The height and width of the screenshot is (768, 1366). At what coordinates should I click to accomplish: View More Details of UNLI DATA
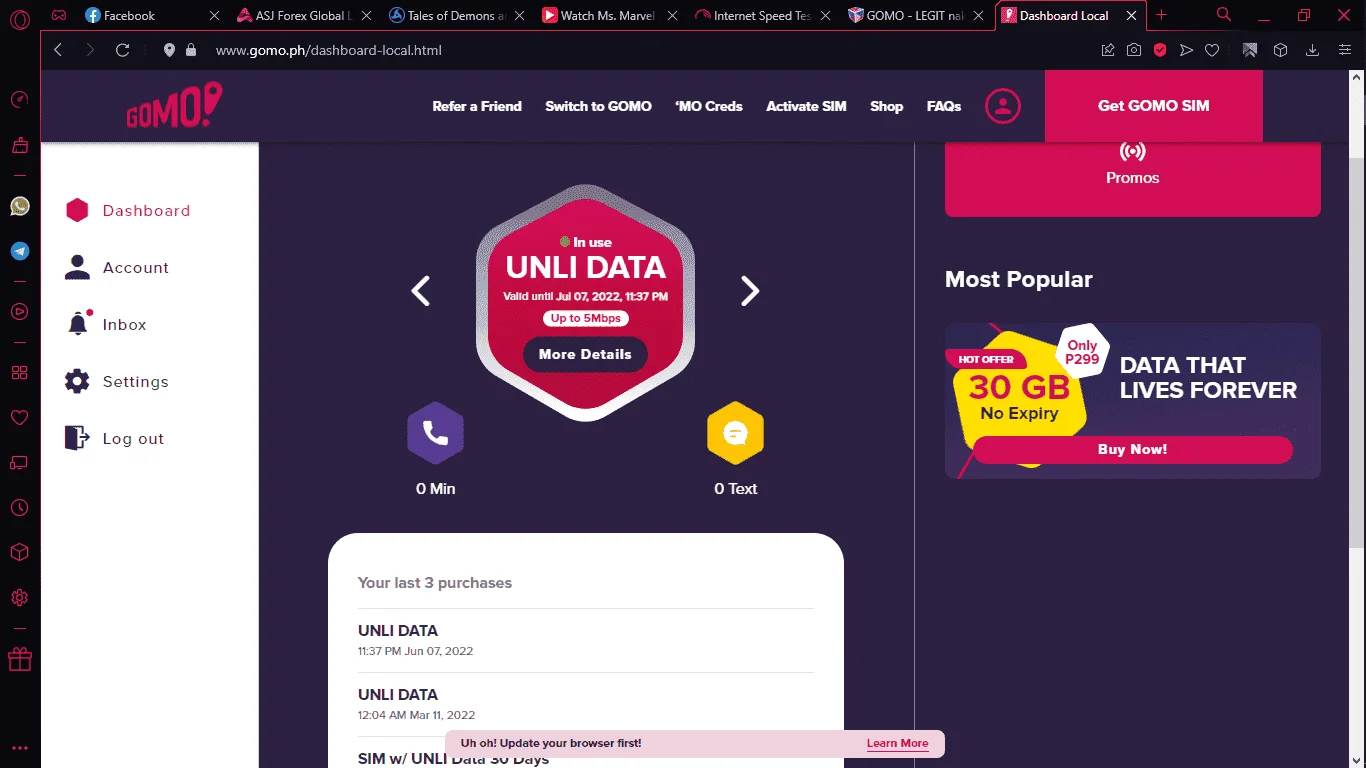tap(585, 354)
